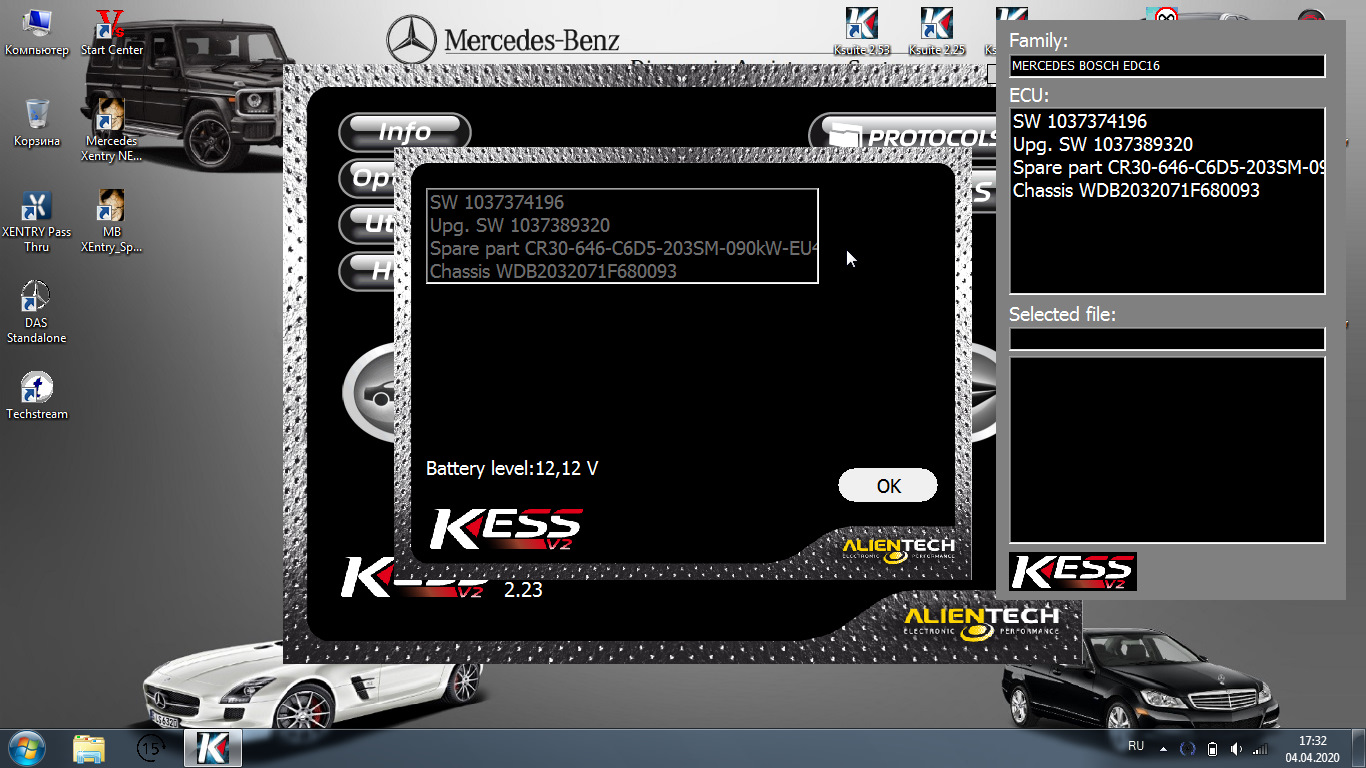Launch the Mercedes Xentry shortcut

112,130
